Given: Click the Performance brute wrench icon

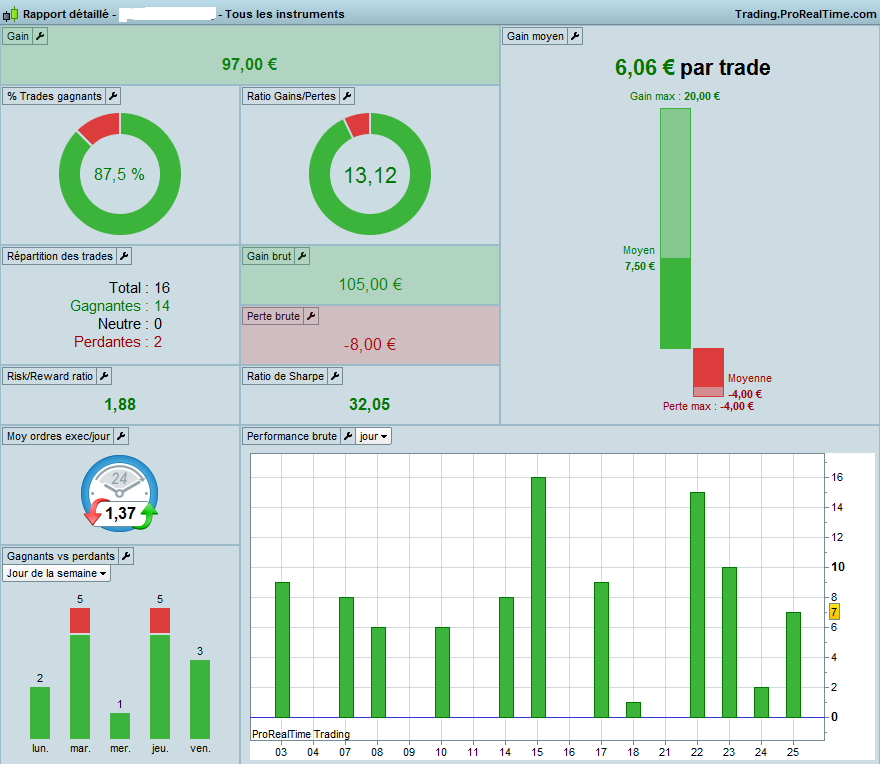Looking at the screenshot, I should pos(348,436).
